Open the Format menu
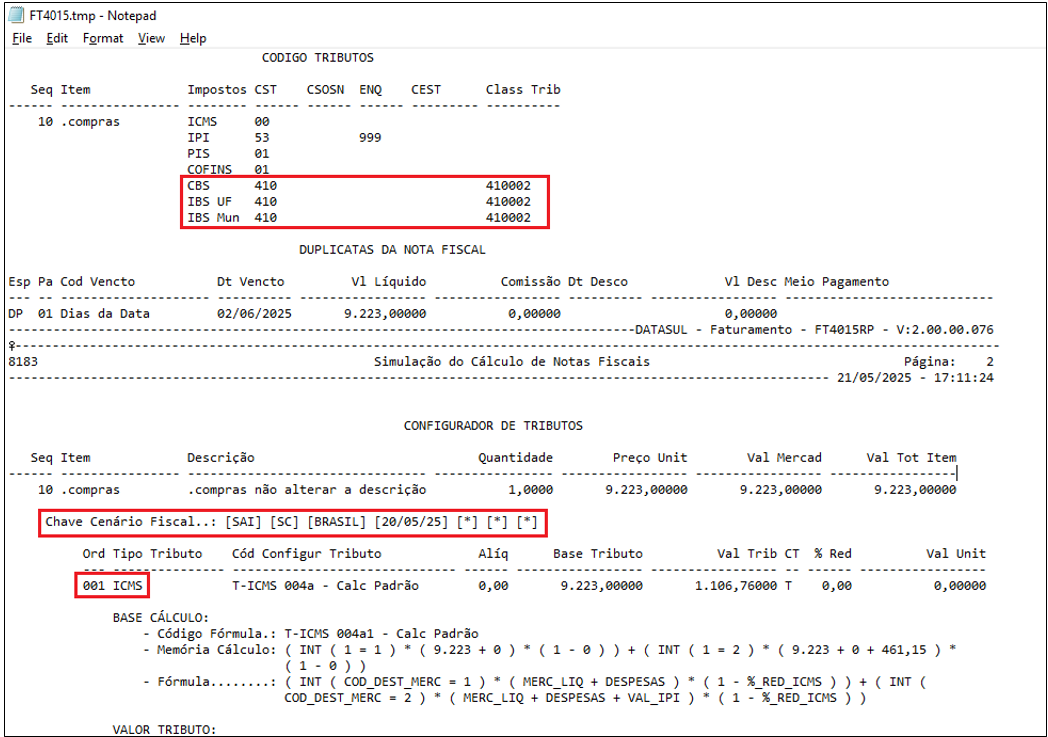Viewport: 1048px width, 737px height. point(103,38)
